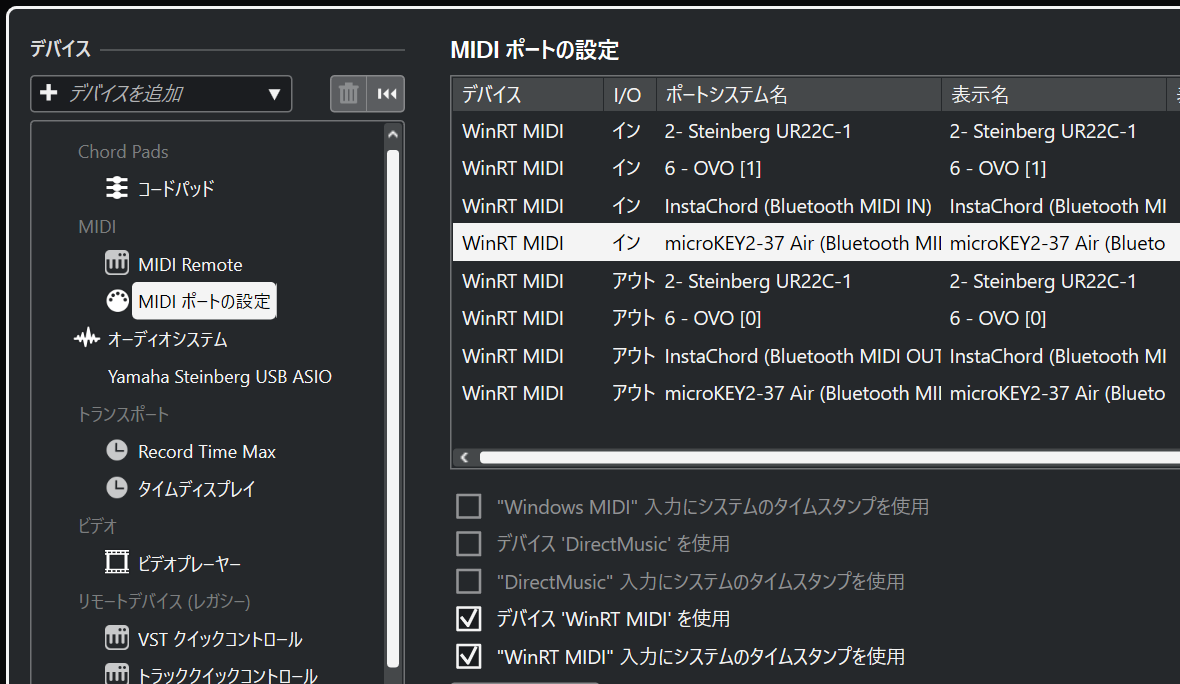Image resolution: width=1180 pixels, height=684 pixels.
Task: Click the port system name 6 - OVO [1]
Action: [x=713, y=168]
